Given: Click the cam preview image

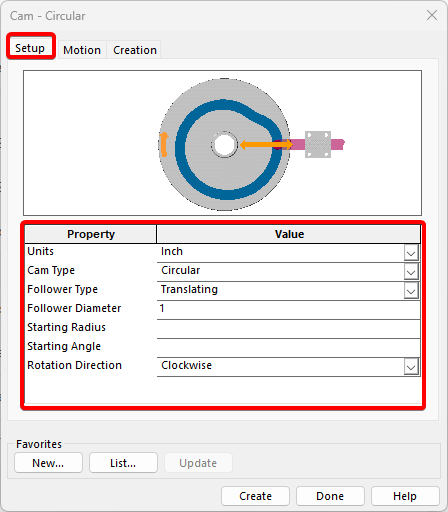Looking at the screenshot, I should [x=222, y=143].
